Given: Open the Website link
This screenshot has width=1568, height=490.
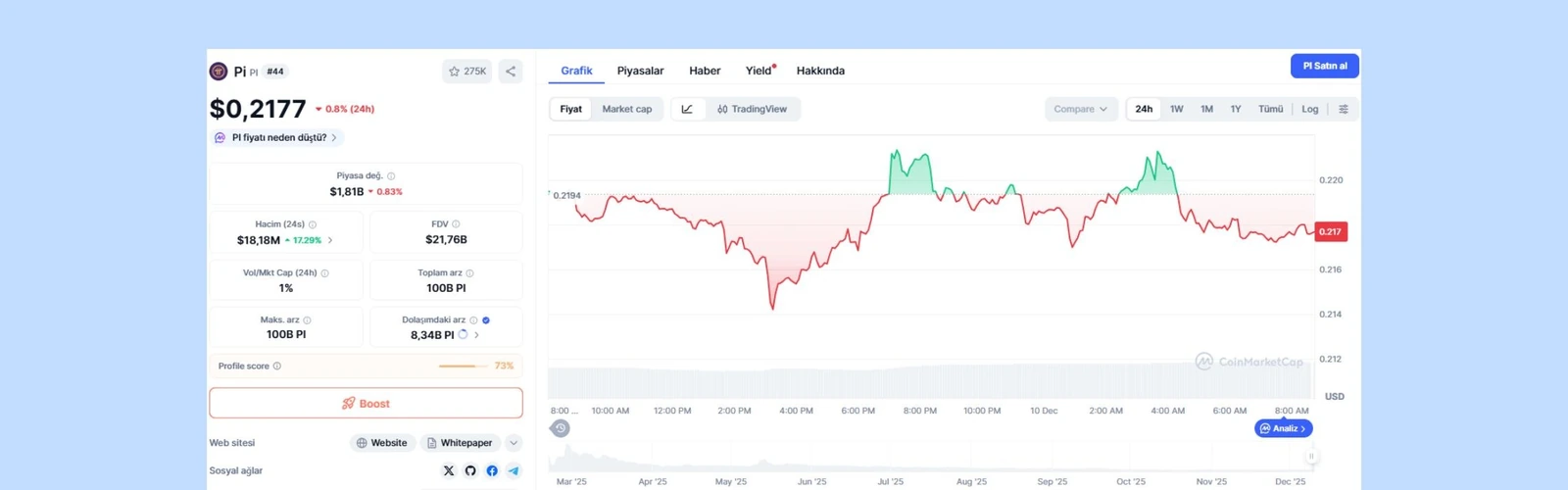Looking at the screenshot, I should (x=382, y=443).
